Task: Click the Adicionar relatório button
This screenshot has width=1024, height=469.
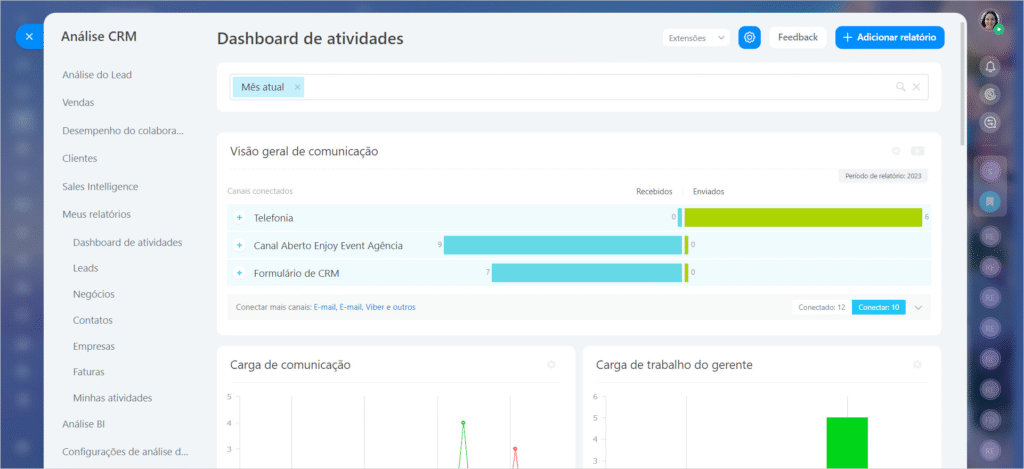Action: 889,37
